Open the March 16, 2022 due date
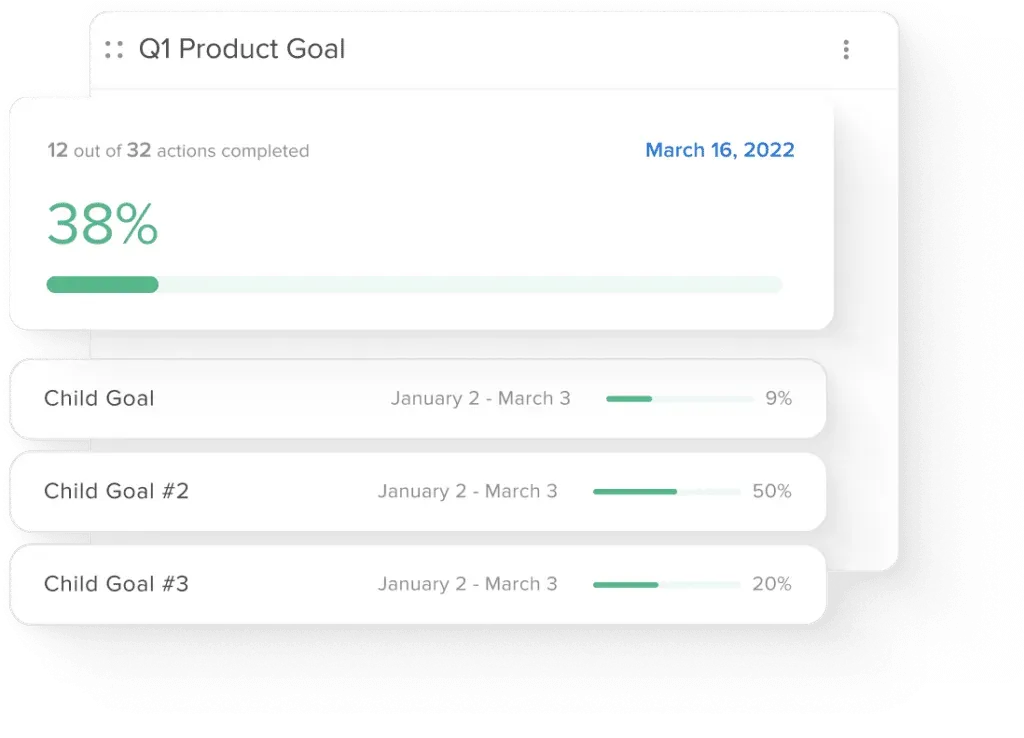 (720, 150)
